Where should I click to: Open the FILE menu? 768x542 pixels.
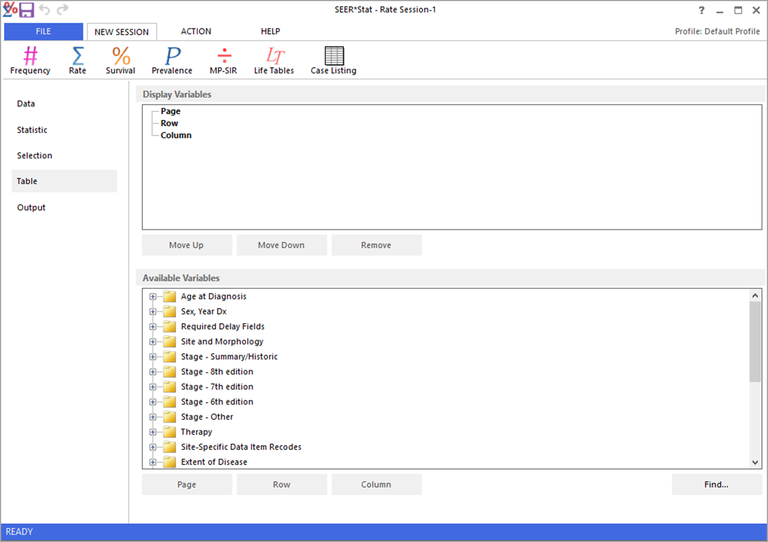pos(43,32)
